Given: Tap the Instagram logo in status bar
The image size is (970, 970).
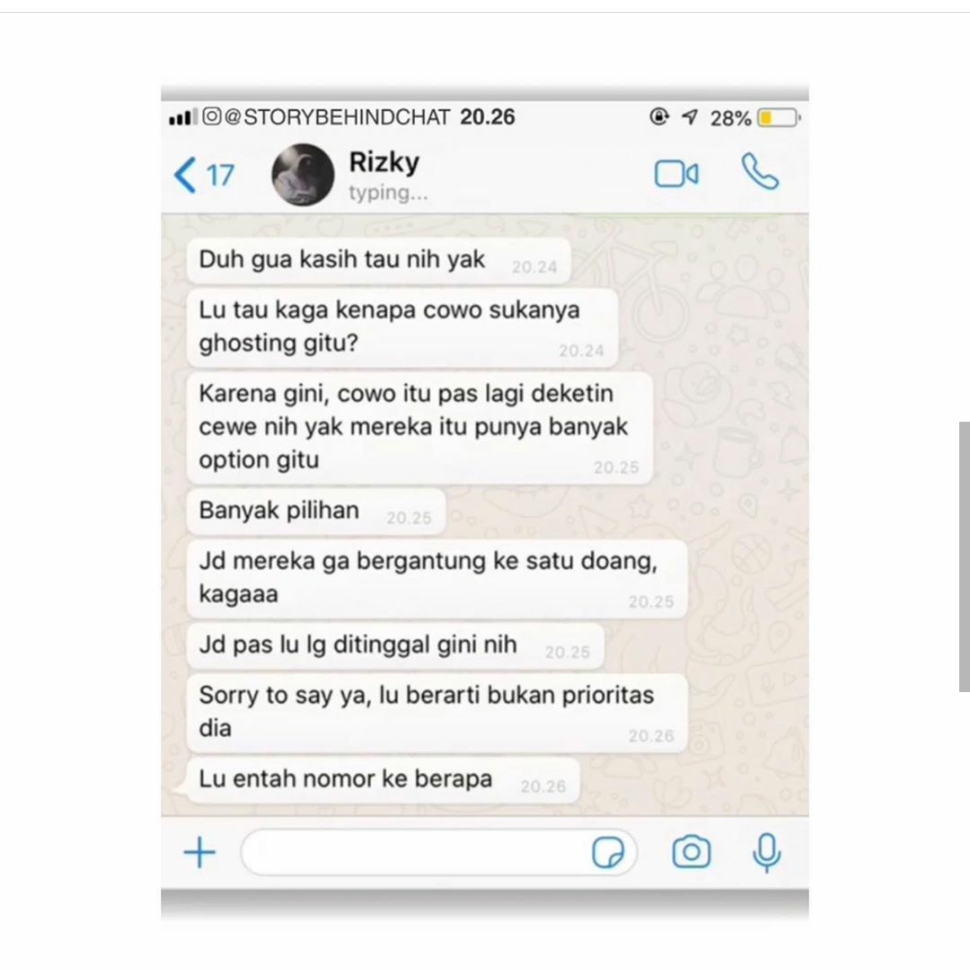Looking at the screenshot, I should 212,116.
